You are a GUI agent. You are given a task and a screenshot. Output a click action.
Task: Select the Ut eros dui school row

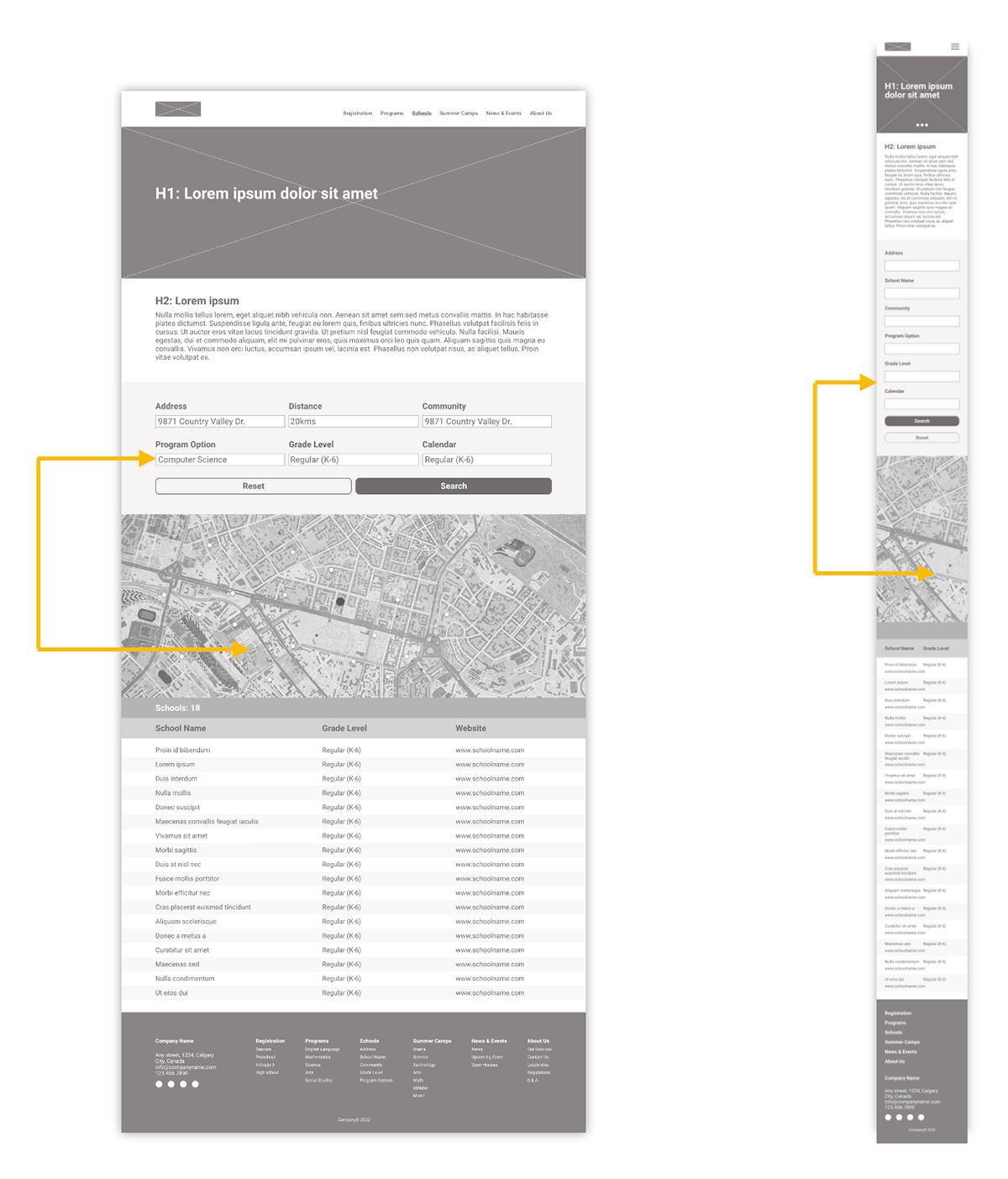pos(354,993)
